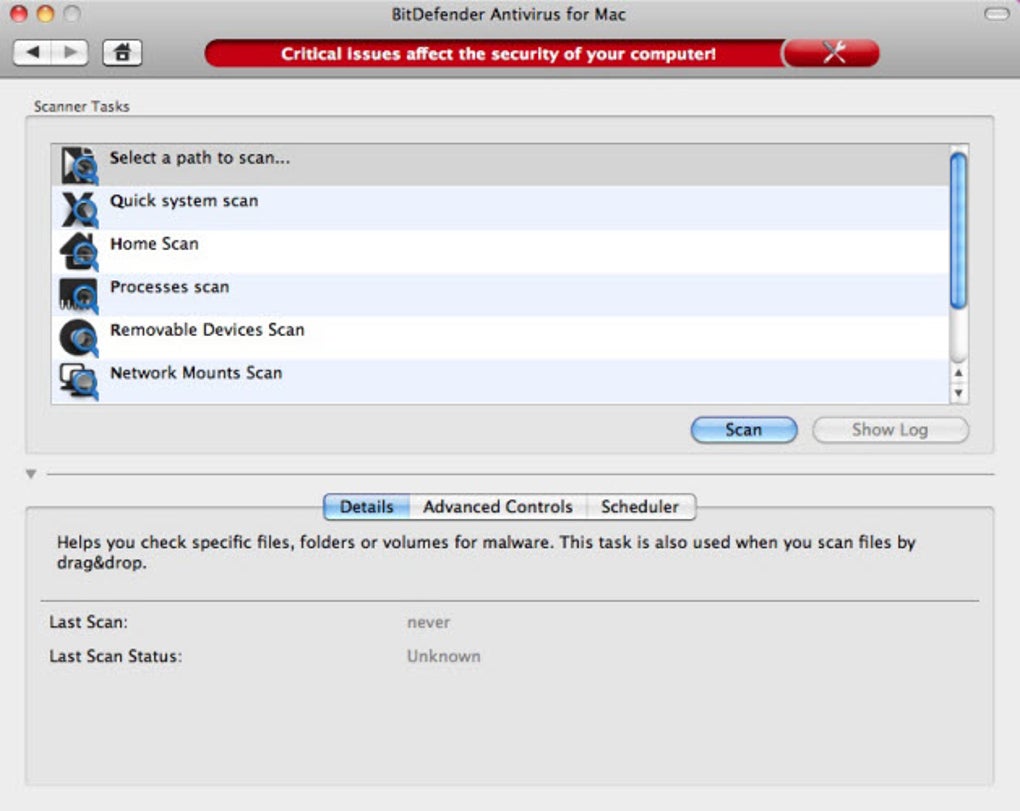Screen dimensions: 1020x811
Task: Go forward with the right arrow button
Action: point(70,53)
